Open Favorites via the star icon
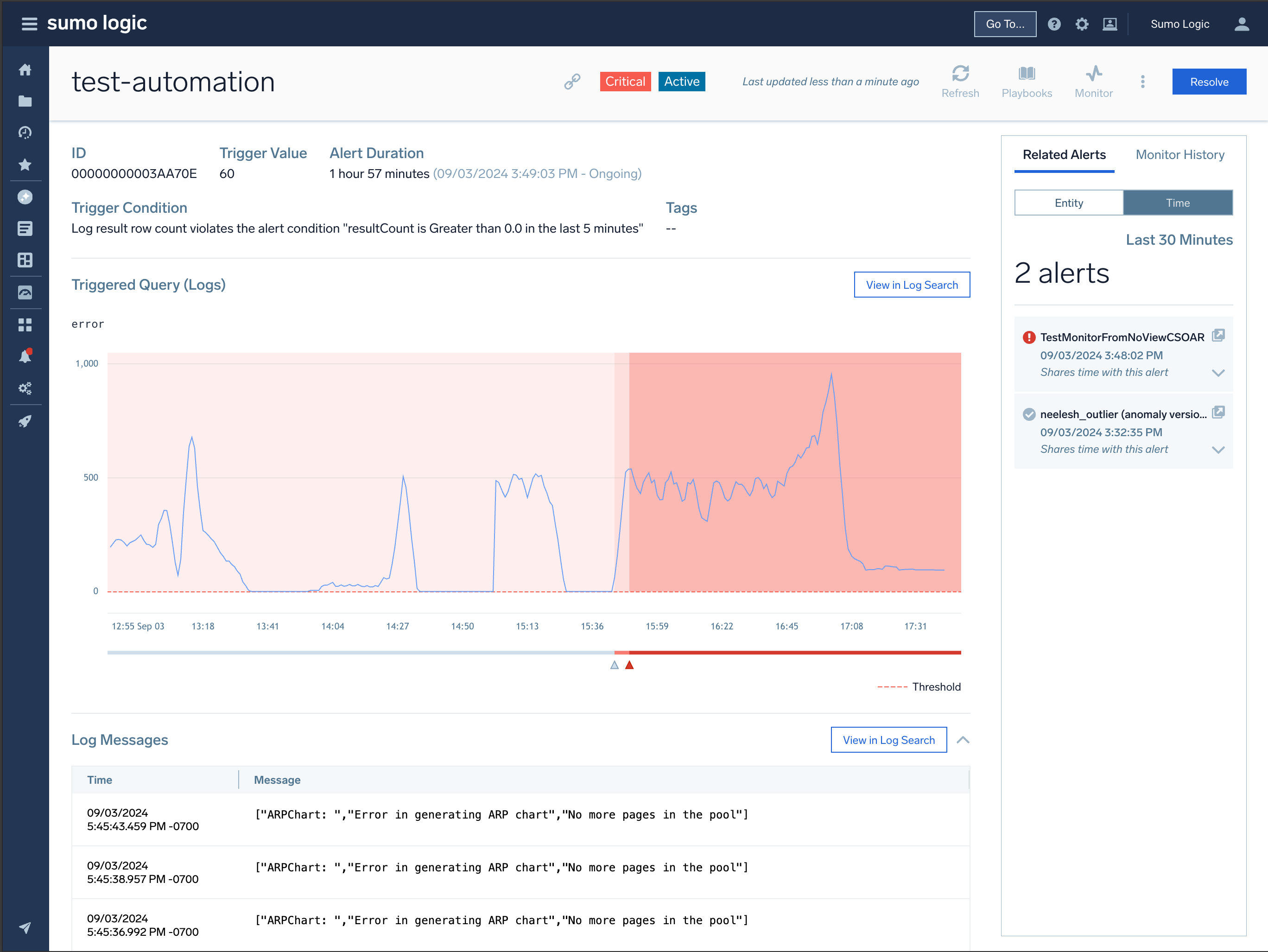The image size is (1268, 952). [x=25, y=165]
